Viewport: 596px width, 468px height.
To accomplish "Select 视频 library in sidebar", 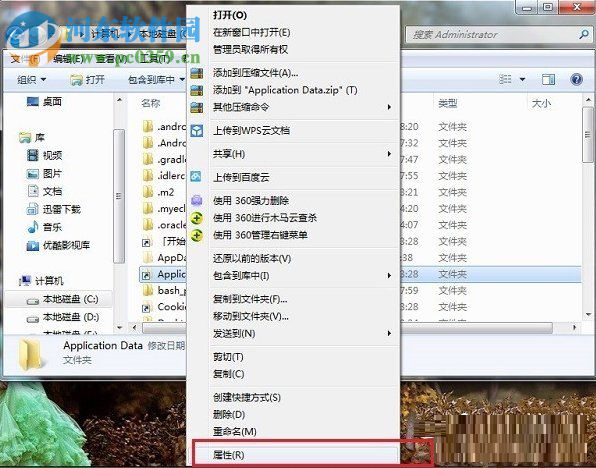I will [44, 155].
